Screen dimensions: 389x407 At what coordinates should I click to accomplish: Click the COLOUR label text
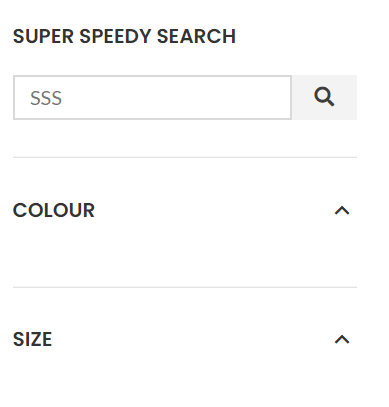click(54, 210)
